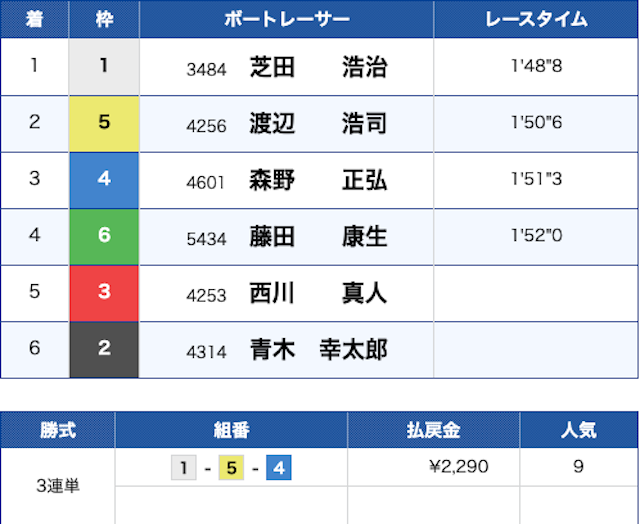Click the black lane 2 badge
This screenshot has height=524, width=640.
tap(104, 349)
